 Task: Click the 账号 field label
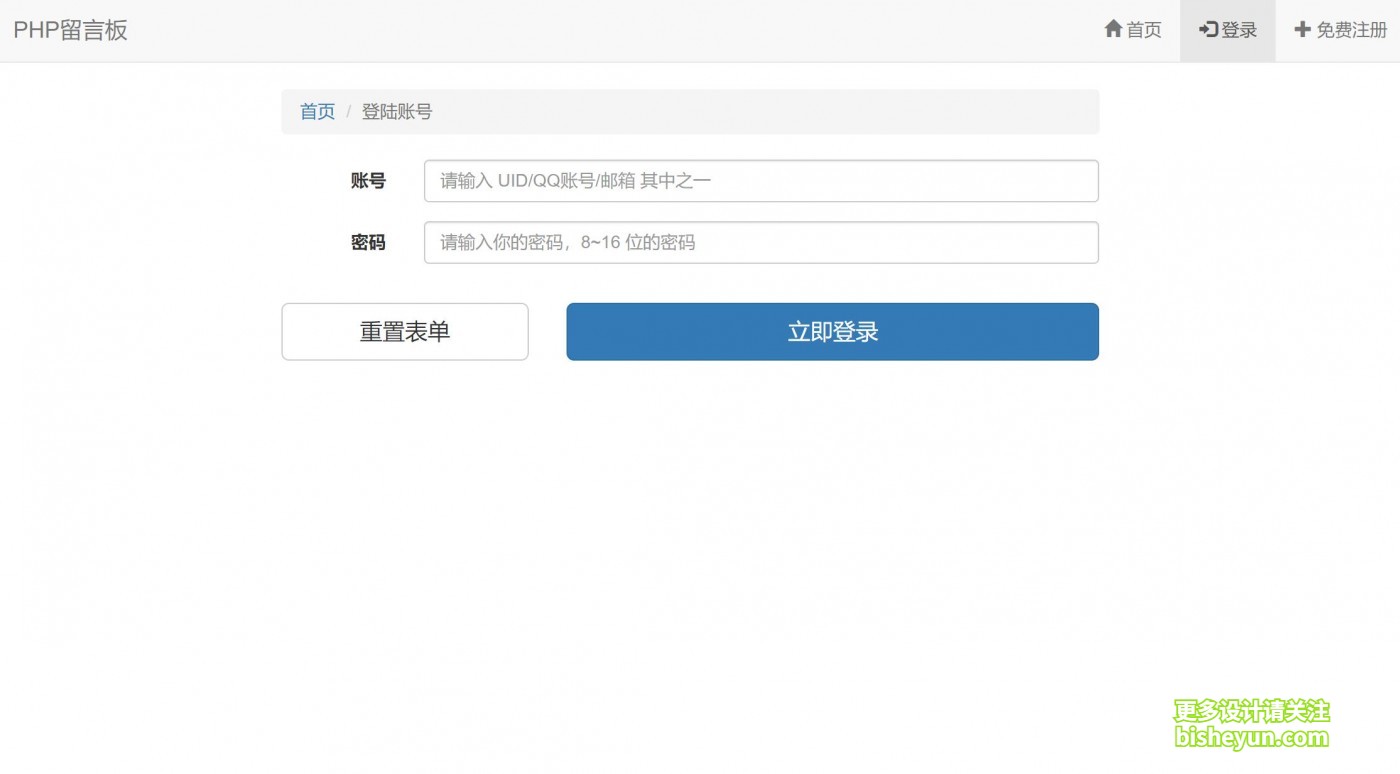click(x=368, y=181)
